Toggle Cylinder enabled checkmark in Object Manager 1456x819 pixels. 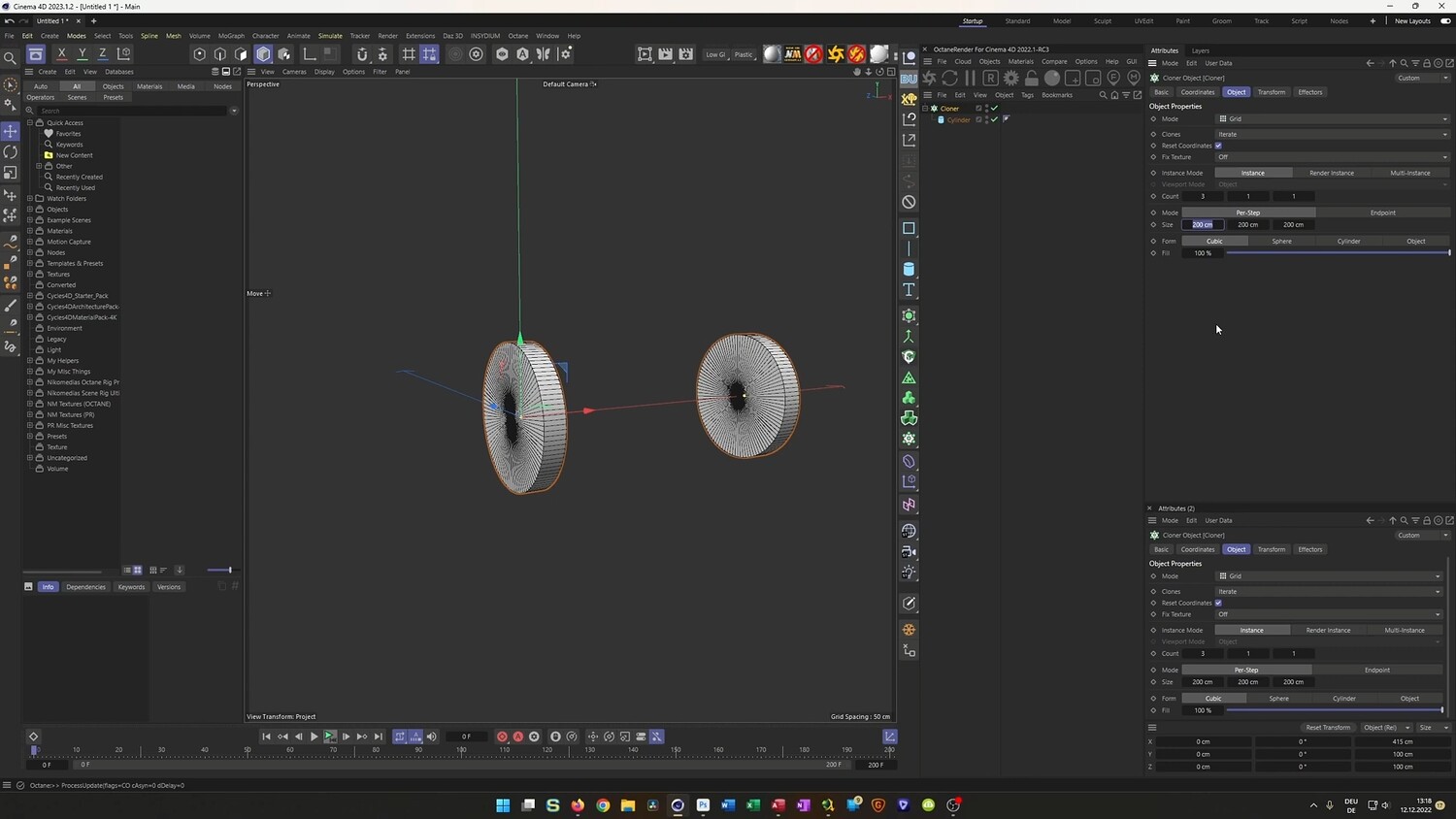pyautogui.click(x=994, y=119)
